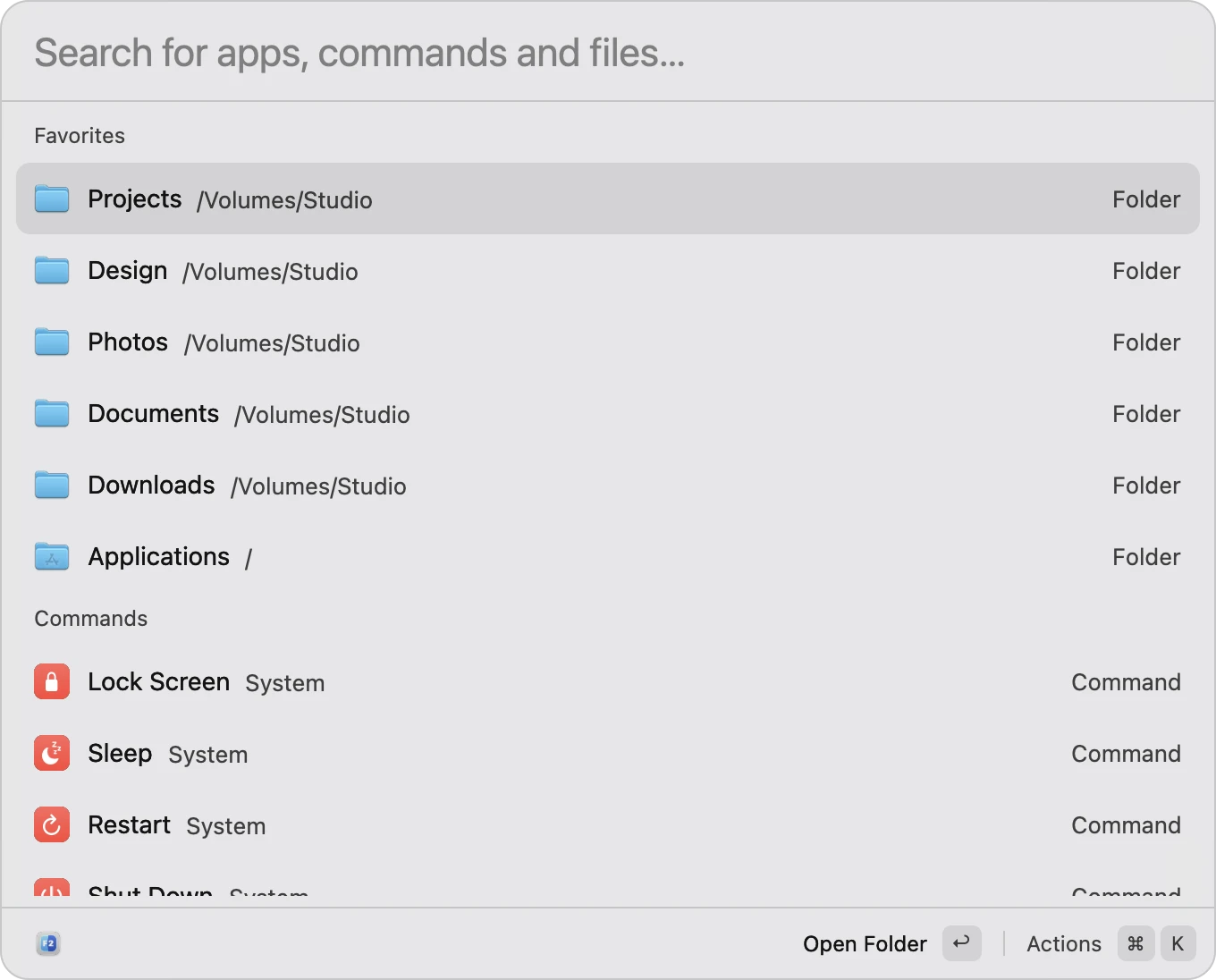The image size is (1216, 980).
Task: Click the /Volumes/Studio path beside Photos
Action: [272, 343]
